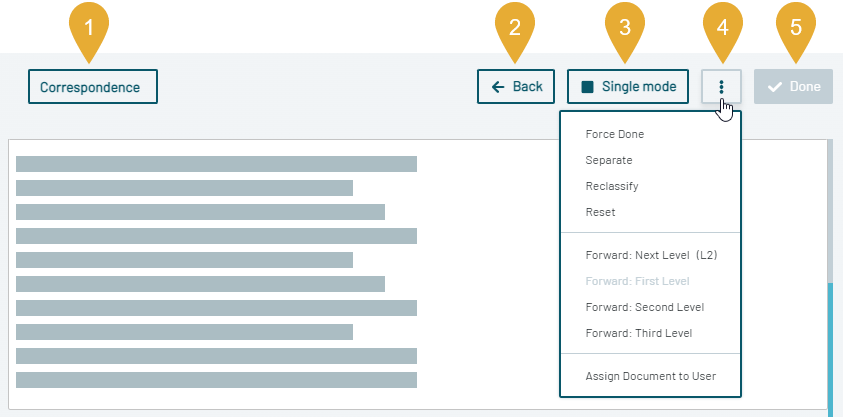Choose Forward: Second Level

click(646, 307)
